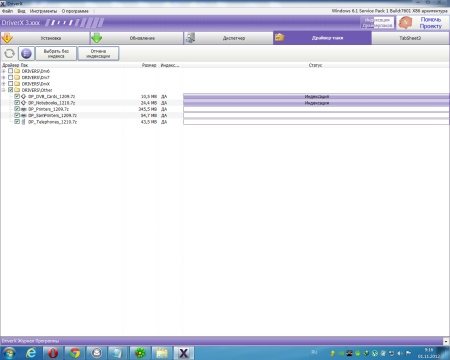Viewport: 450px width, 360px height.
Task: Uncheck DP_Telephones_1210.7z checkbox
Action: pos(17,122)
